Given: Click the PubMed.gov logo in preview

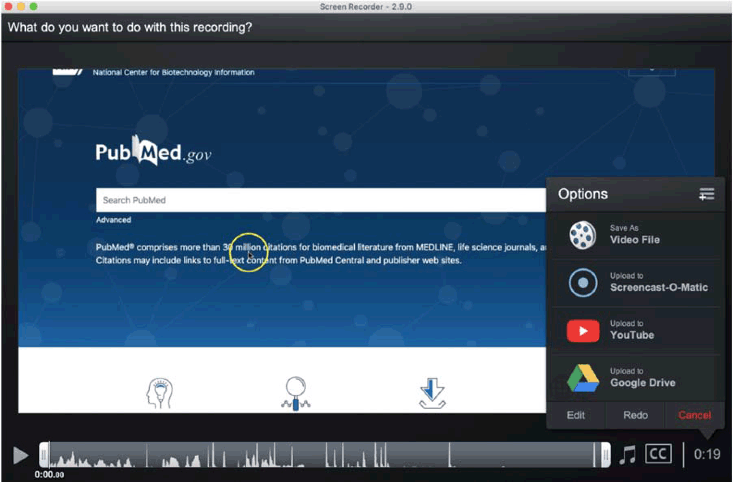Looking at the screenshot, I should click(x=153, y=151).
